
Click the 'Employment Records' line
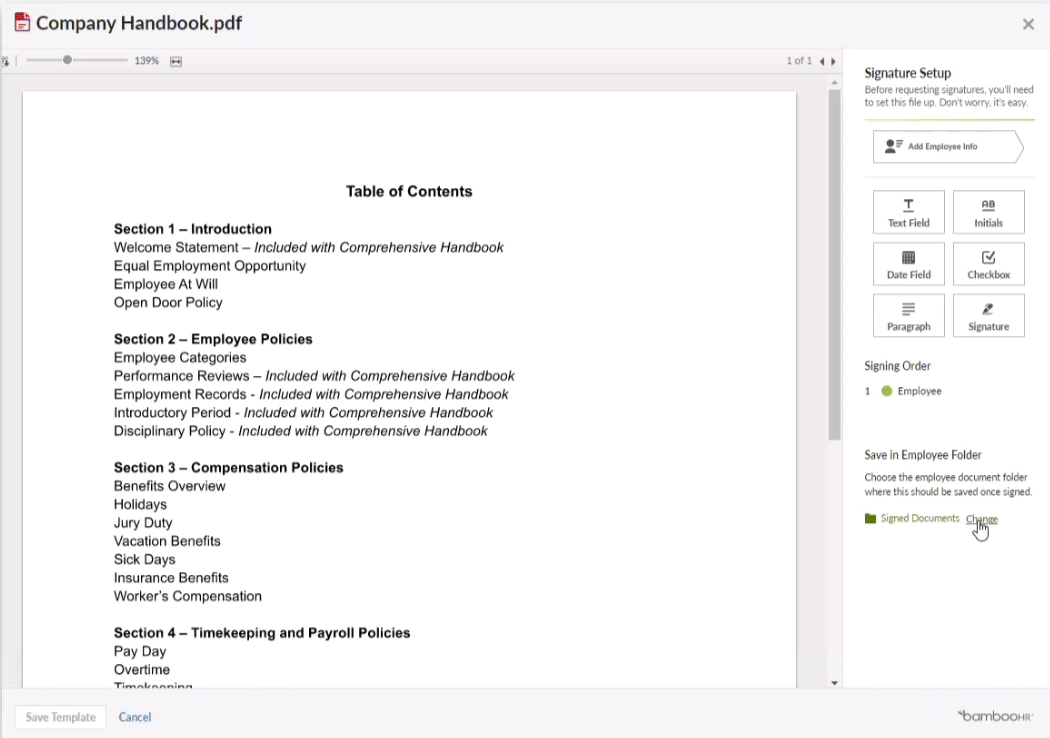[x=311, y=394]
